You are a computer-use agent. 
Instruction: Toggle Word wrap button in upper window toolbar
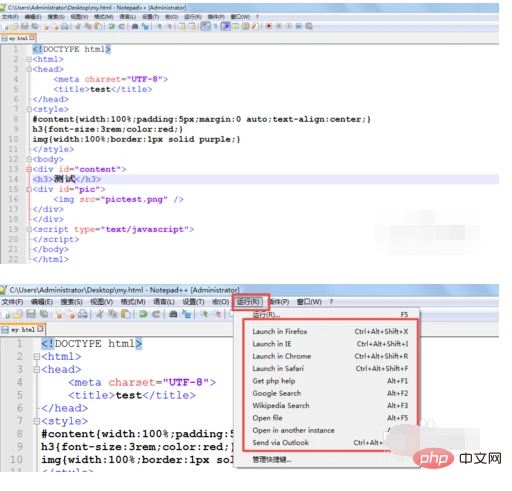206,26
